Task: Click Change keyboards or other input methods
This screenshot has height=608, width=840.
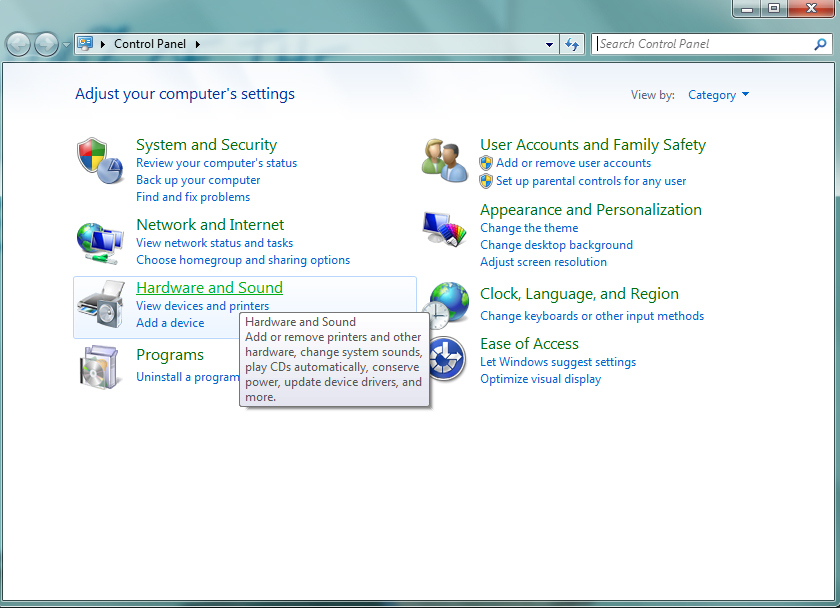Action: (x=592, y=316)
